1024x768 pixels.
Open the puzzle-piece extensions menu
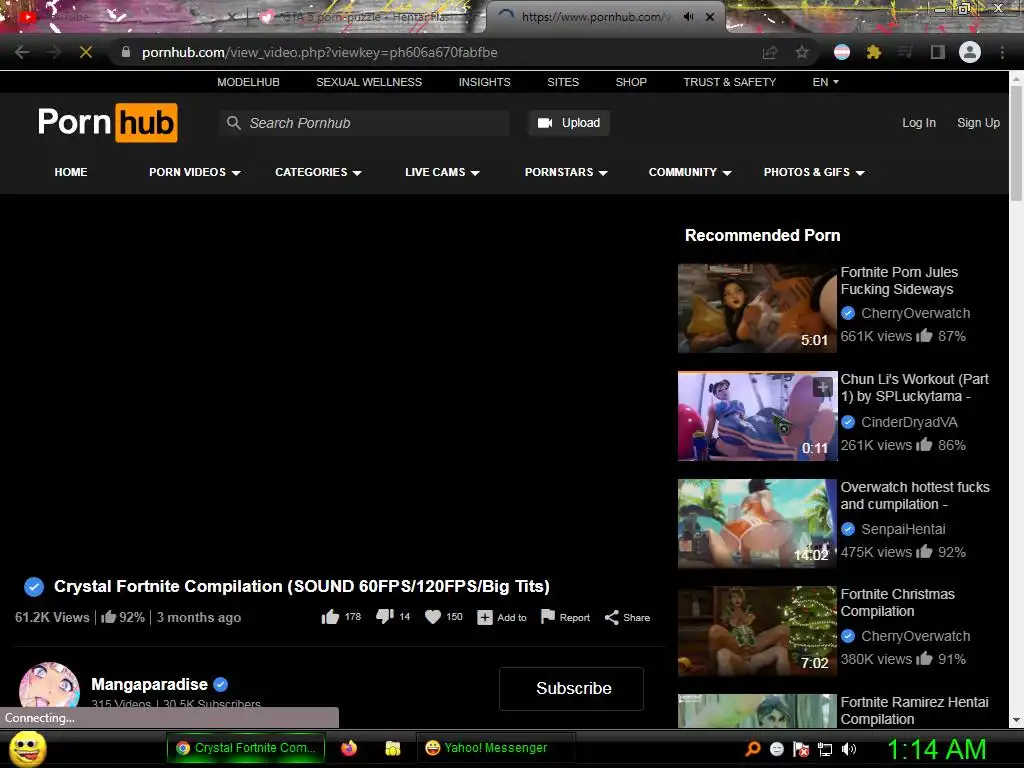click(x=874, y=52)
